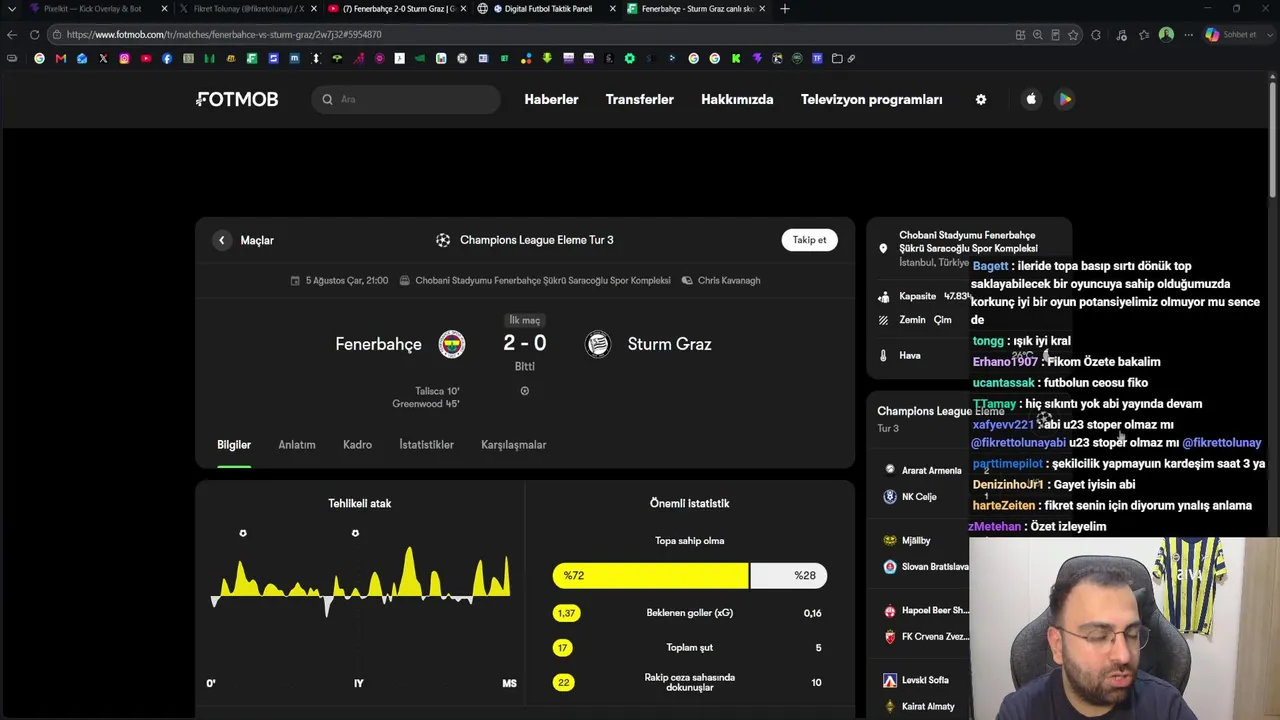This screenshot has width=1280, height=720.
Task: Click the Greenwood 45' goal scorer text
Action: [426, 404]
